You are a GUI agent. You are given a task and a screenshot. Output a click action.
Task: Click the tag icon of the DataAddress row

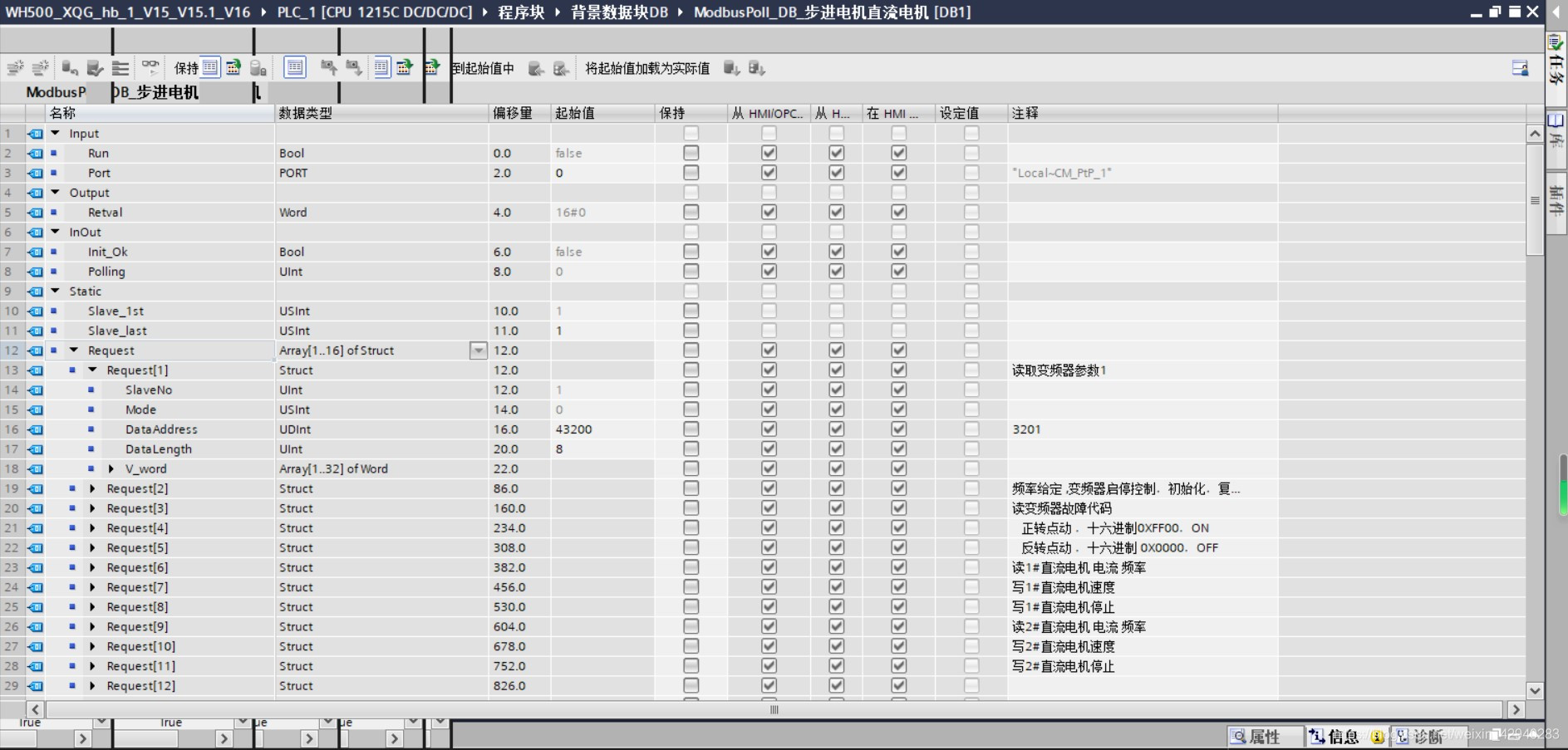point(35,429)
